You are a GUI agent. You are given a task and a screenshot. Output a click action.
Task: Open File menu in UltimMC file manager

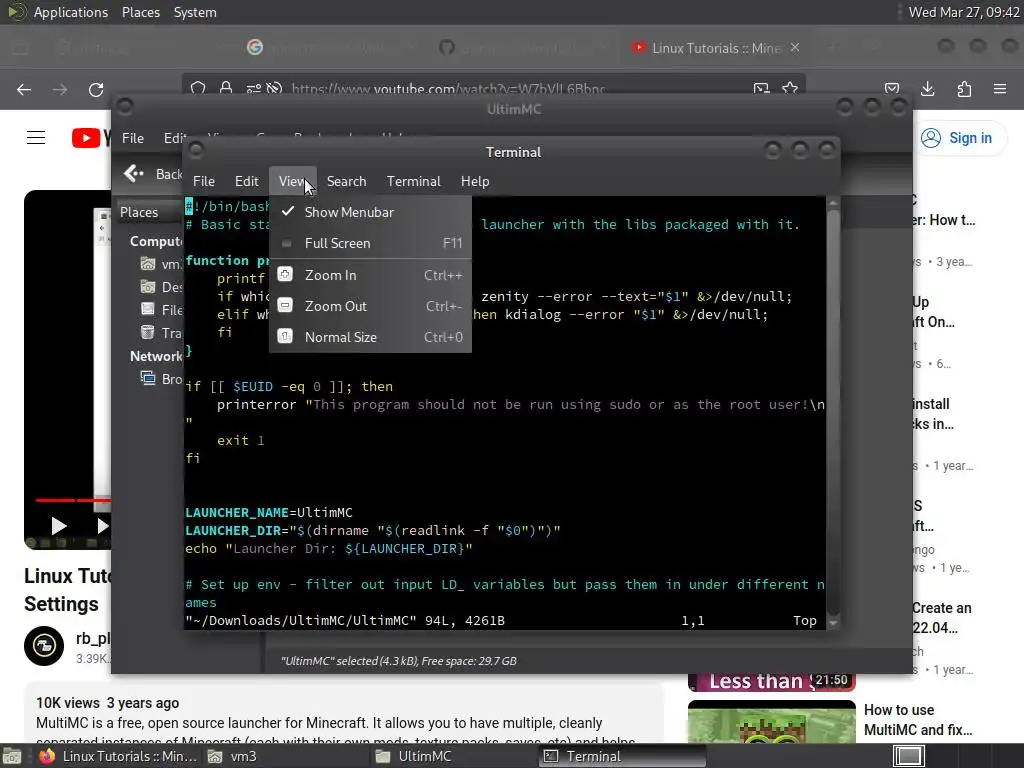pyautogui.click(x=133, y=138)
